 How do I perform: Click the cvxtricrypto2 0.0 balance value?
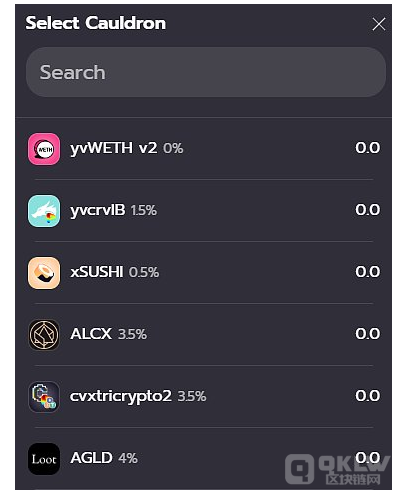(x=368, y=396)
